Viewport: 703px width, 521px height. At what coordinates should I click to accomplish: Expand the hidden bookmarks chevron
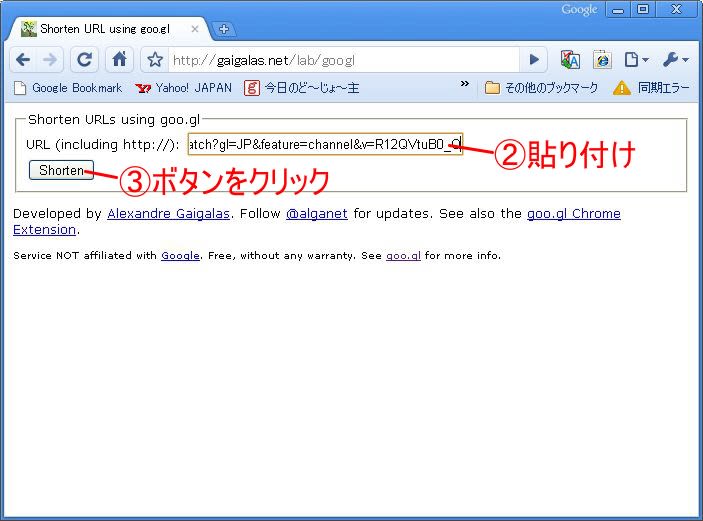point(464,87)
